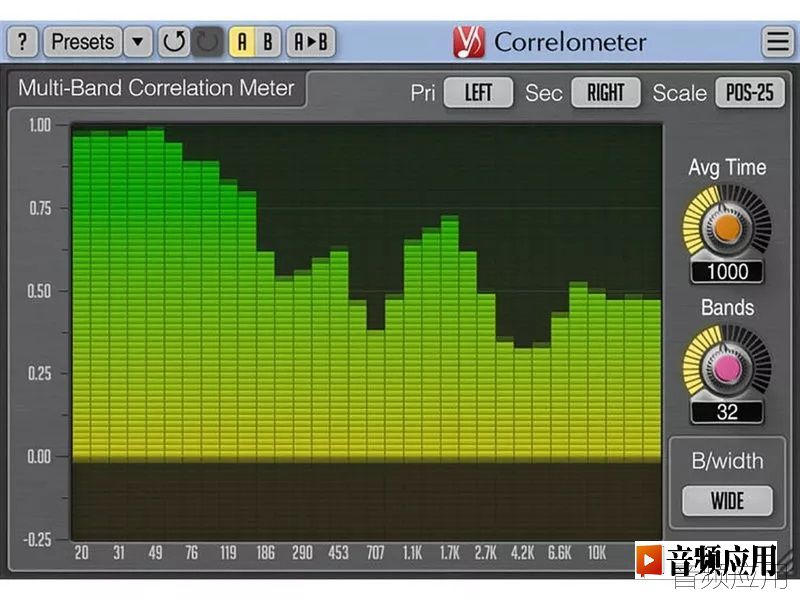Change primary channel LEFT selector
800x600 pixels.
pos(478,92)
